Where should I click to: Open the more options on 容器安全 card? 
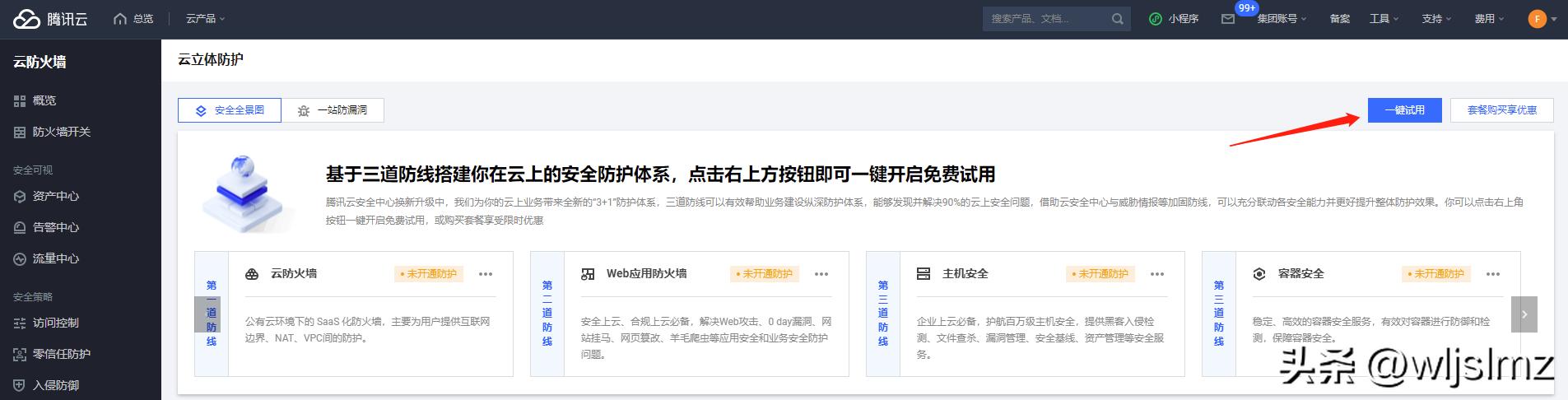point(1493,274)
